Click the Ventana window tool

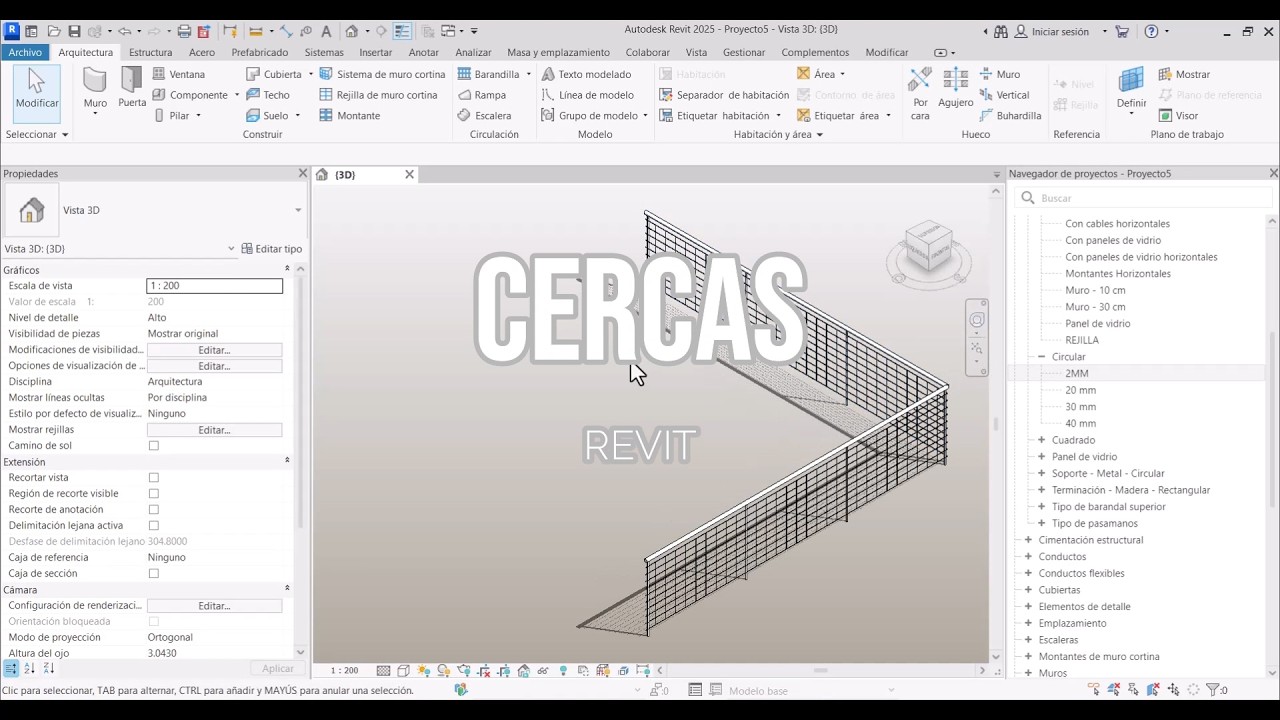[x=179, y=74]
